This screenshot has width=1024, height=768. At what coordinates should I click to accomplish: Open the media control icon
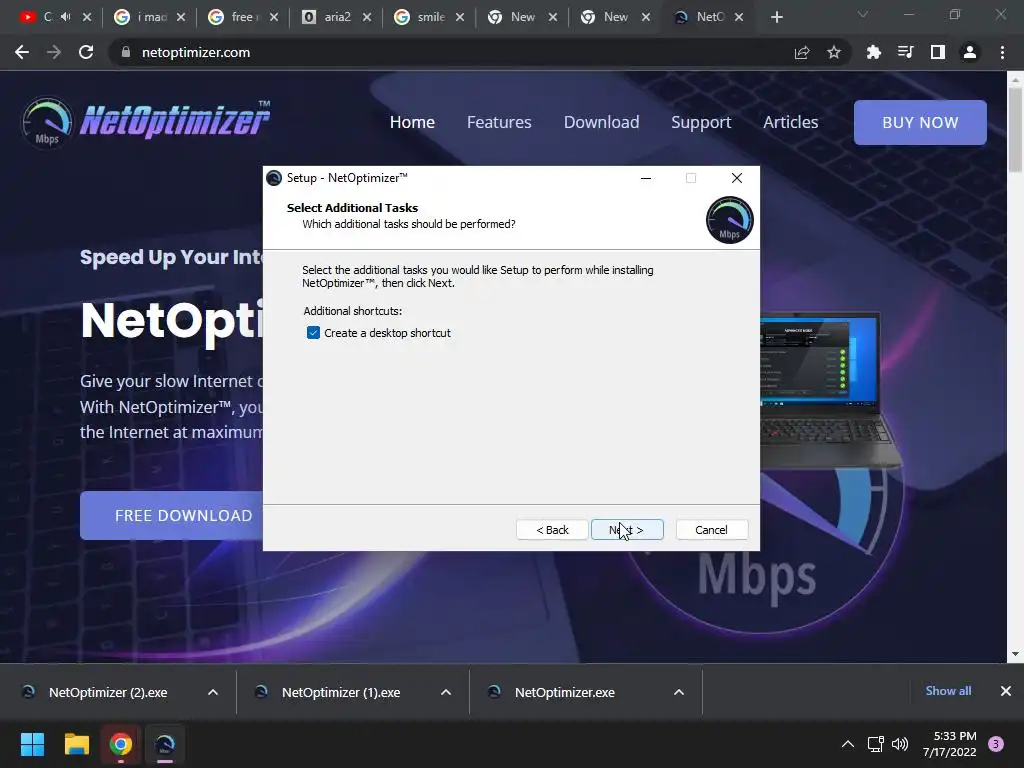coord(905,52)
